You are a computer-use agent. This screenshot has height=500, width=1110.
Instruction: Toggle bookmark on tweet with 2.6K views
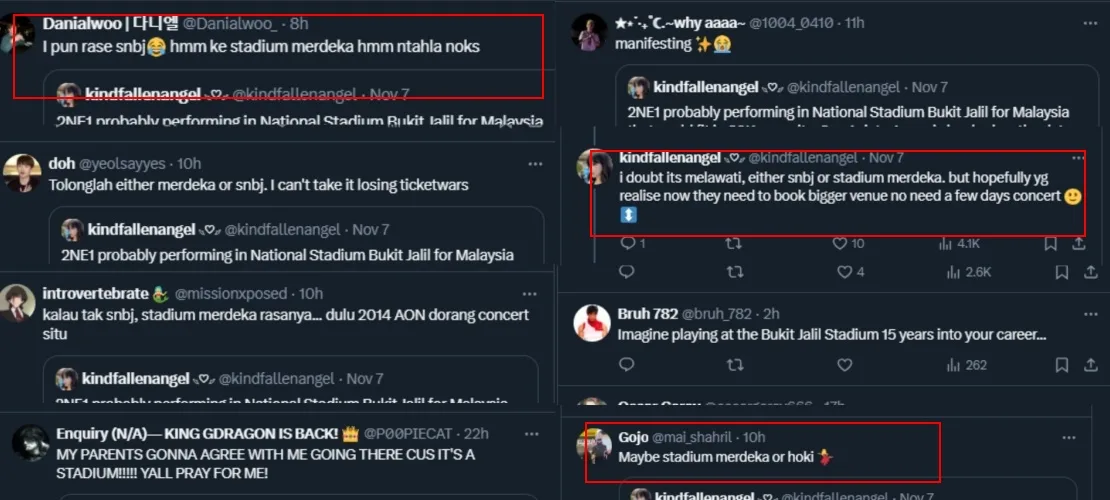(x=1050, y=271)
